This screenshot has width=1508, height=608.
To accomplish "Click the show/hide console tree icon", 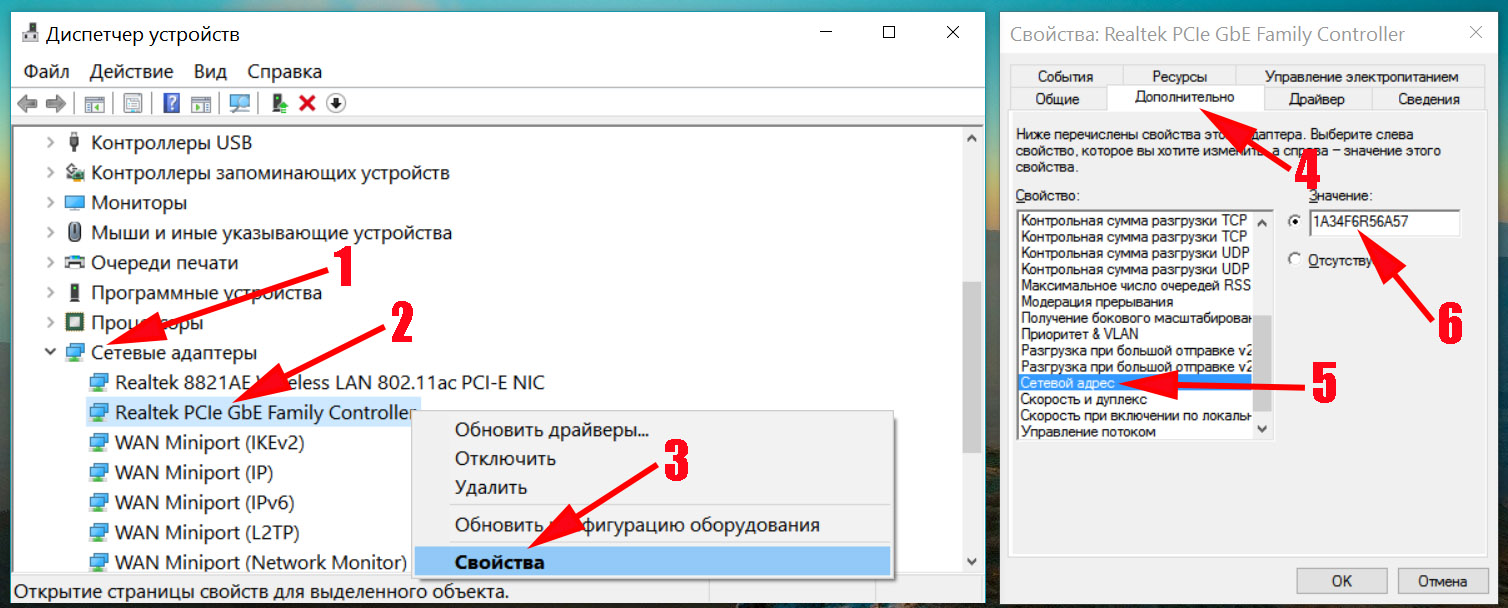I will coord(95,103).
